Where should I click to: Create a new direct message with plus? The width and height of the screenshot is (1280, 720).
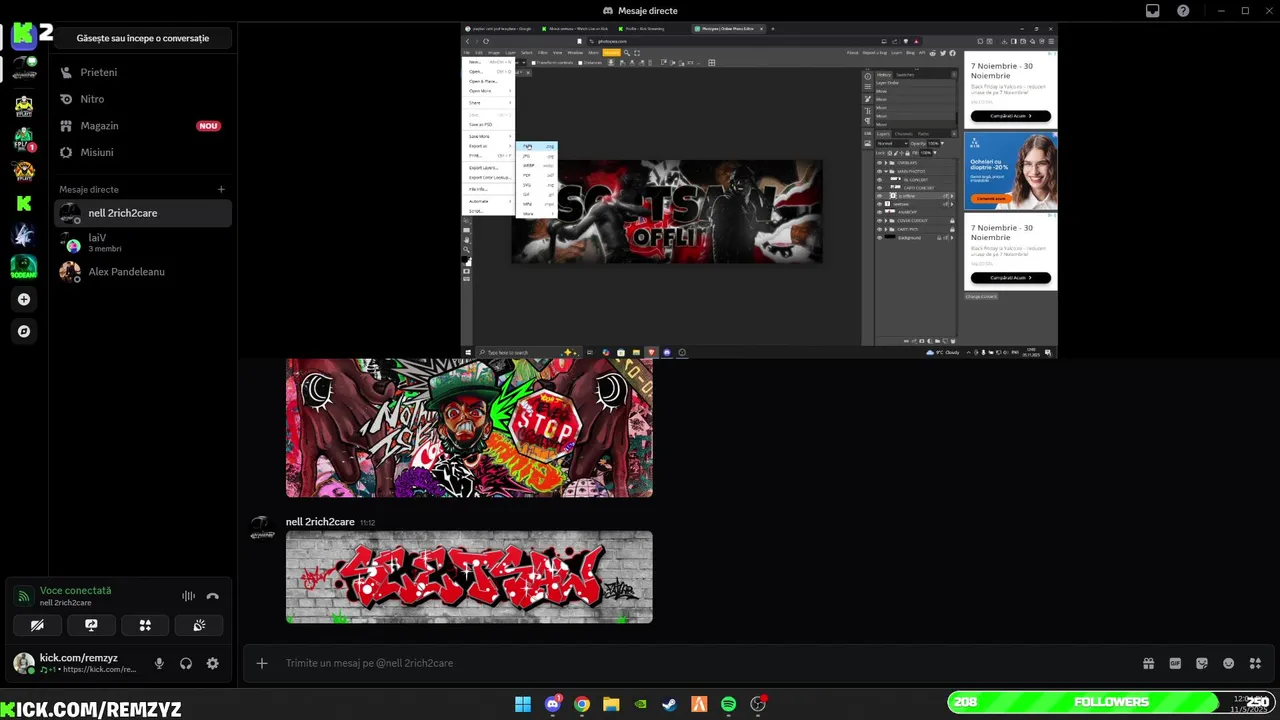(221, 189)
